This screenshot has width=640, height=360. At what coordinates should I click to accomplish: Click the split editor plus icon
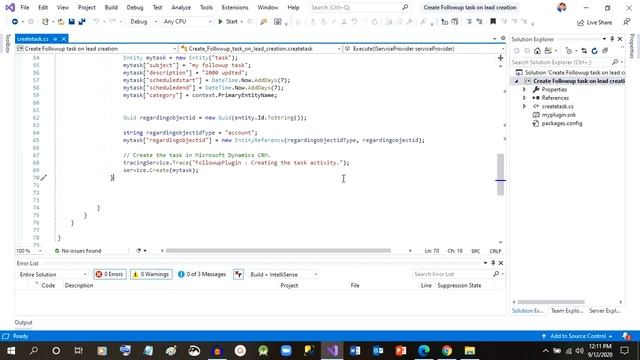[x=500, y=58]
